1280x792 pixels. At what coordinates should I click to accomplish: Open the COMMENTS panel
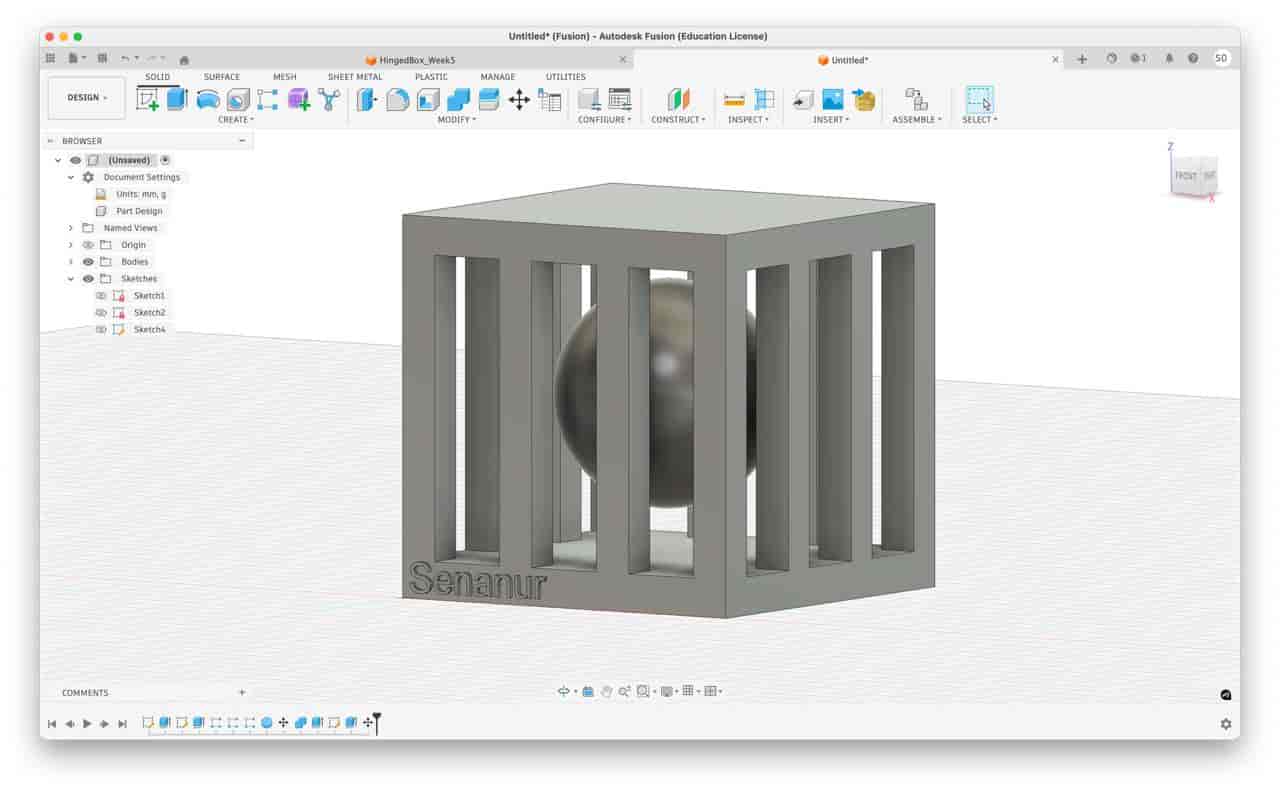(85, 692)
